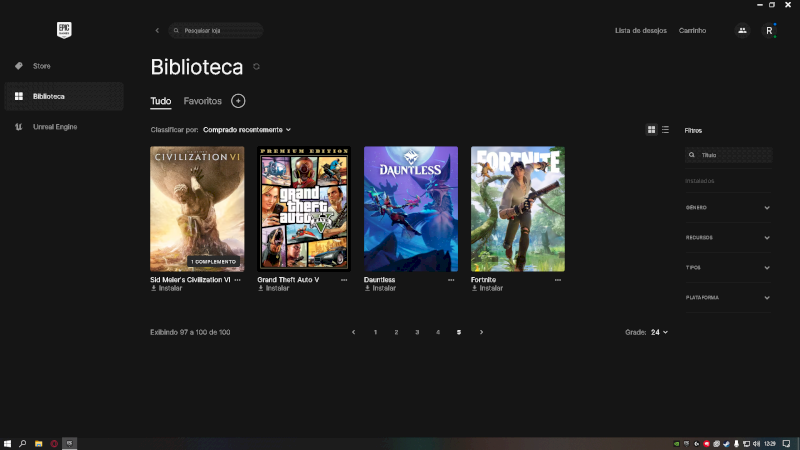Screen dimensions: 800x450
Task: Add a new collection with plus button
Action: click(x=238, y=101)
